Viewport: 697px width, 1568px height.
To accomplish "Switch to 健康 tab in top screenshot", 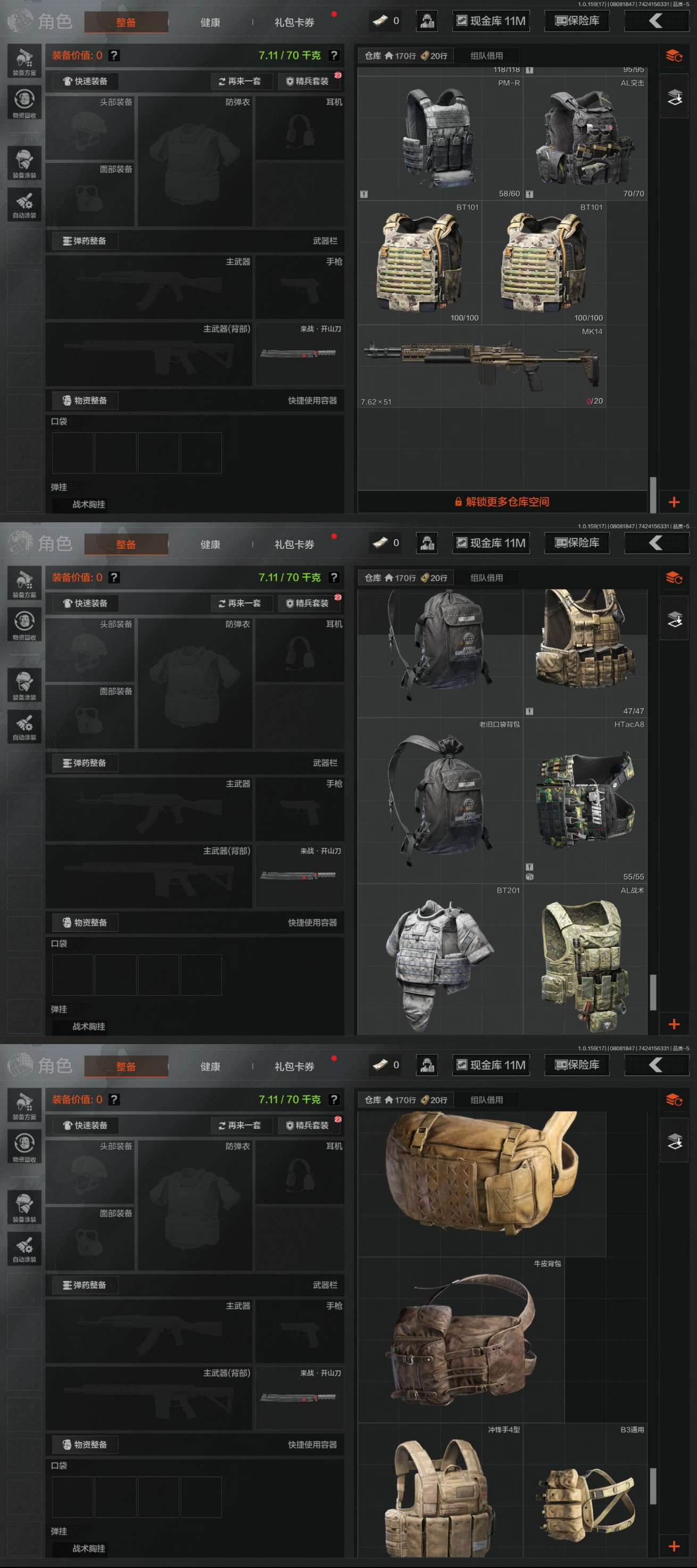I will [210, 22].
